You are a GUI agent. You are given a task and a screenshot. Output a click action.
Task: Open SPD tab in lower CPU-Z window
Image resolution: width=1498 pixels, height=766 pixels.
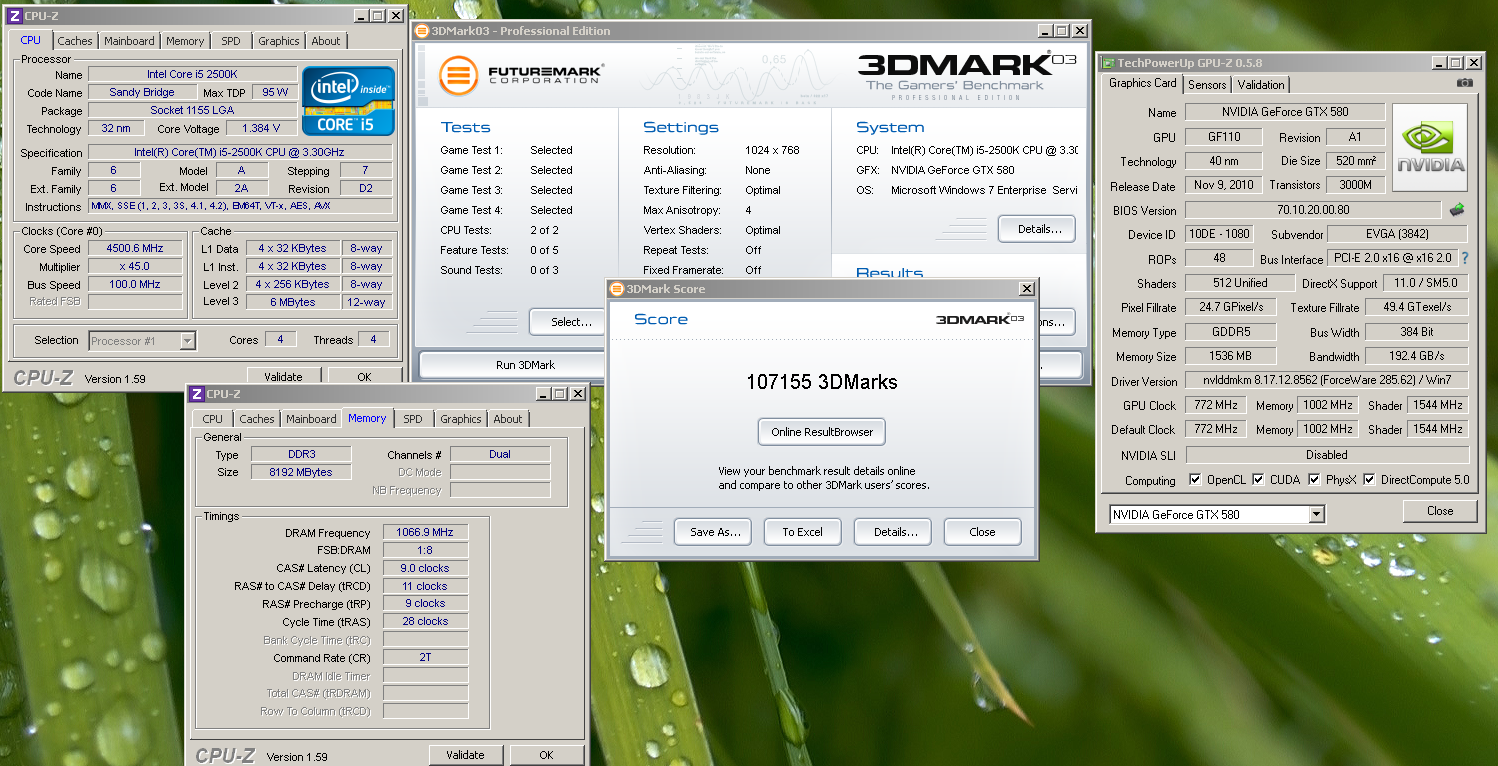(x=413, y=419)
